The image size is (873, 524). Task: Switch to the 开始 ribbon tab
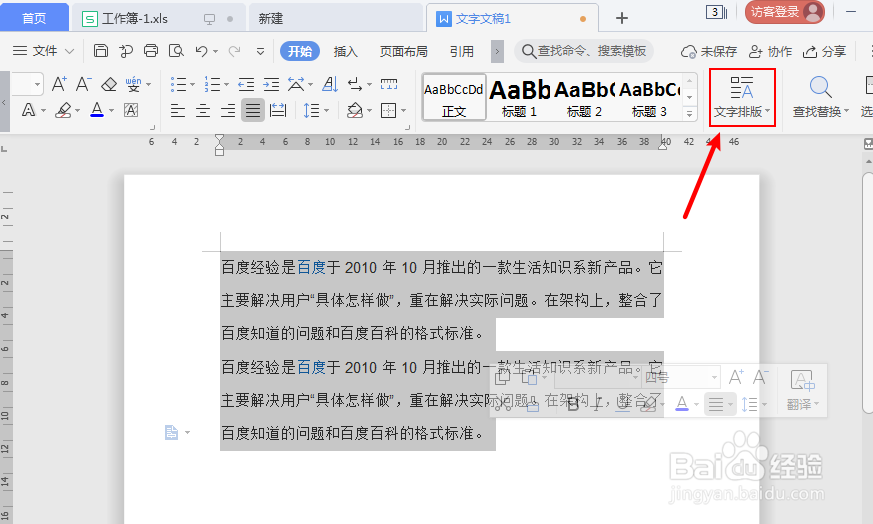300,51
